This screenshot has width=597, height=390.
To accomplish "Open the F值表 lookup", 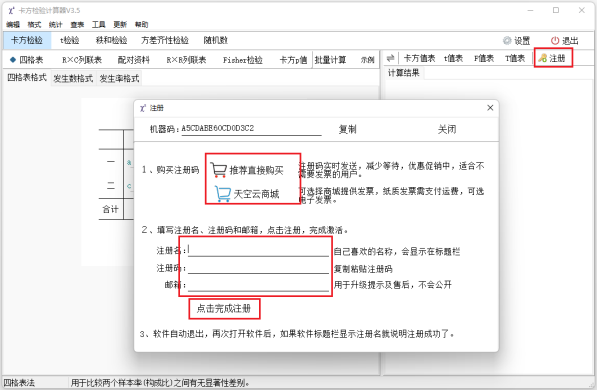I will [x=484, y=58].
